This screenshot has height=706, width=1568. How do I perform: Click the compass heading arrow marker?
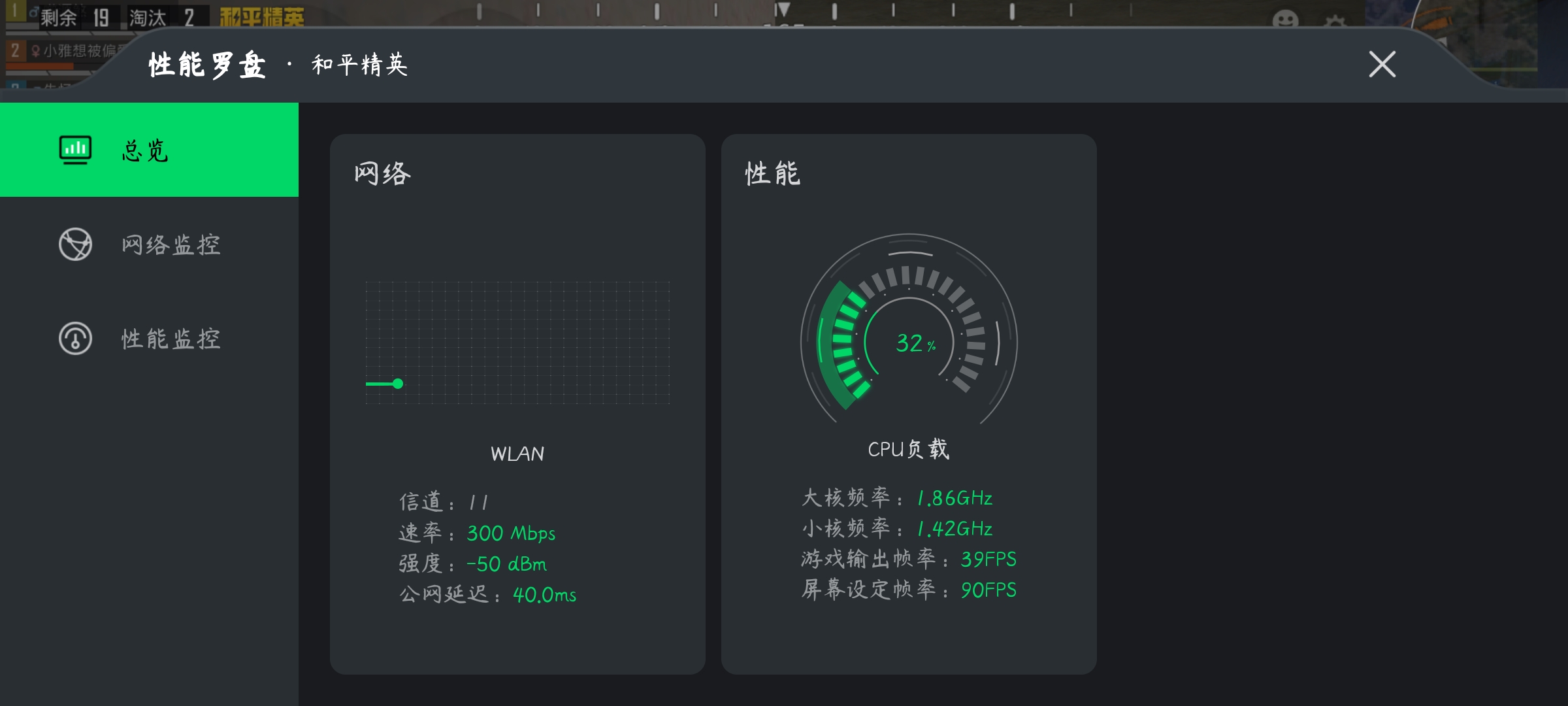click(x=783, y=10)
